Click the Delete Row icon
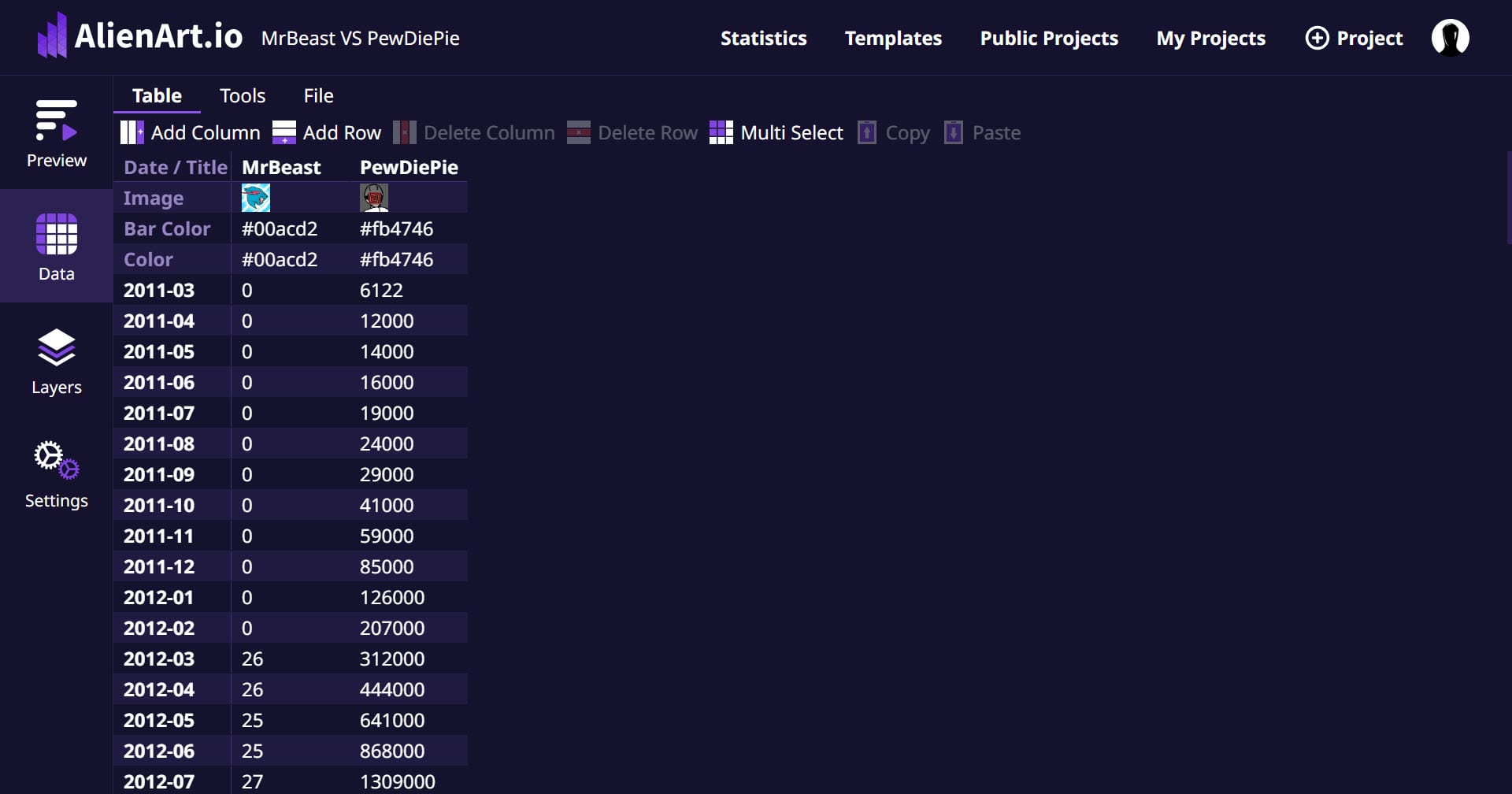This screenshot has height=794, width=1512. [578, 132]
